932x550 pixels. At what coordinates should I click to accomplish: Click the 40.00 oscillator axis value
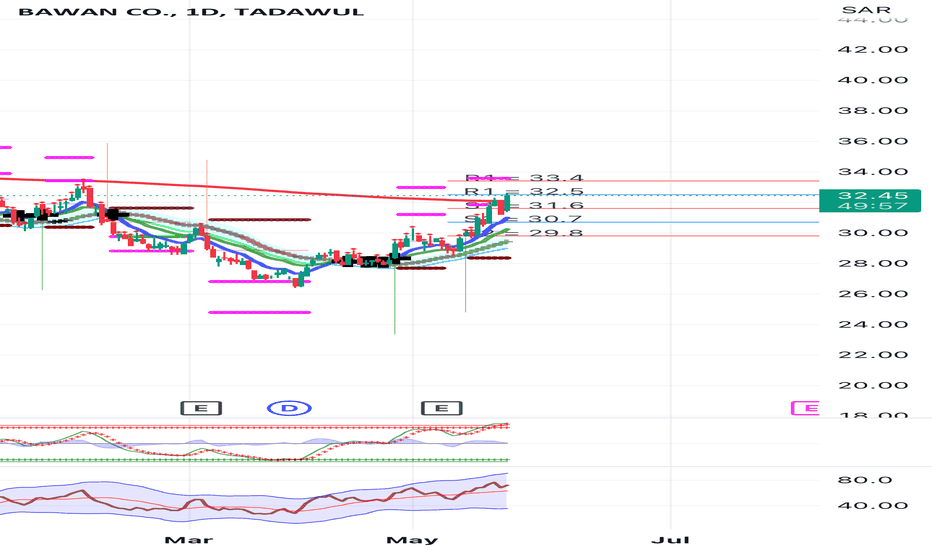point(873,505)
